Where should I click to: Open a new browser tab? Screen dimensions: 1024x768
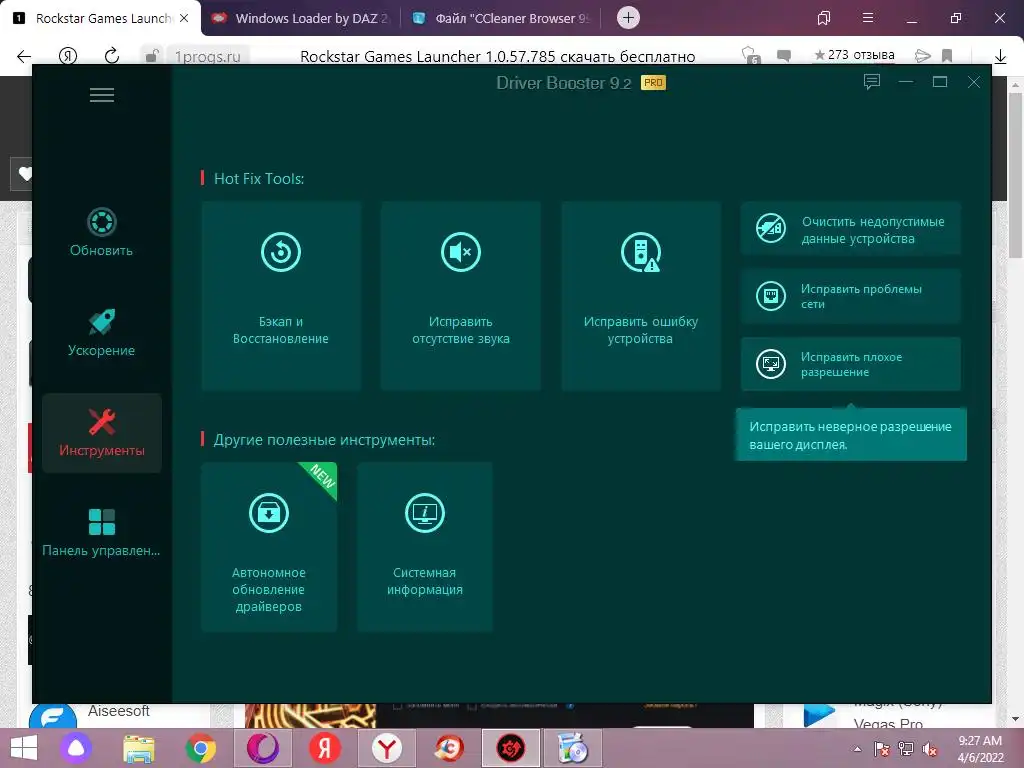[628, 18]
